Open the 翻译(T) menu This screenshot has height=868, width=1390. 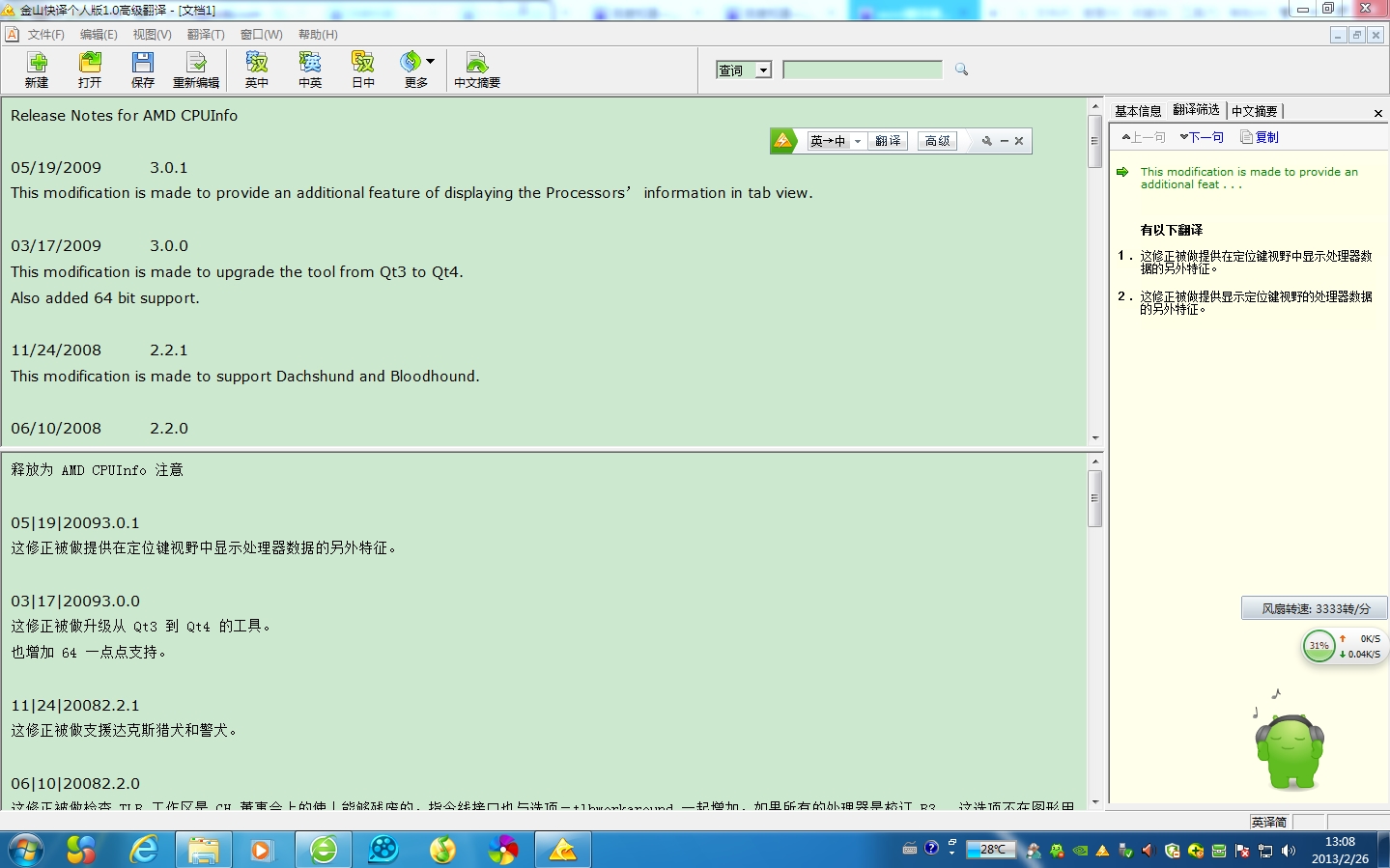point(206,35)
